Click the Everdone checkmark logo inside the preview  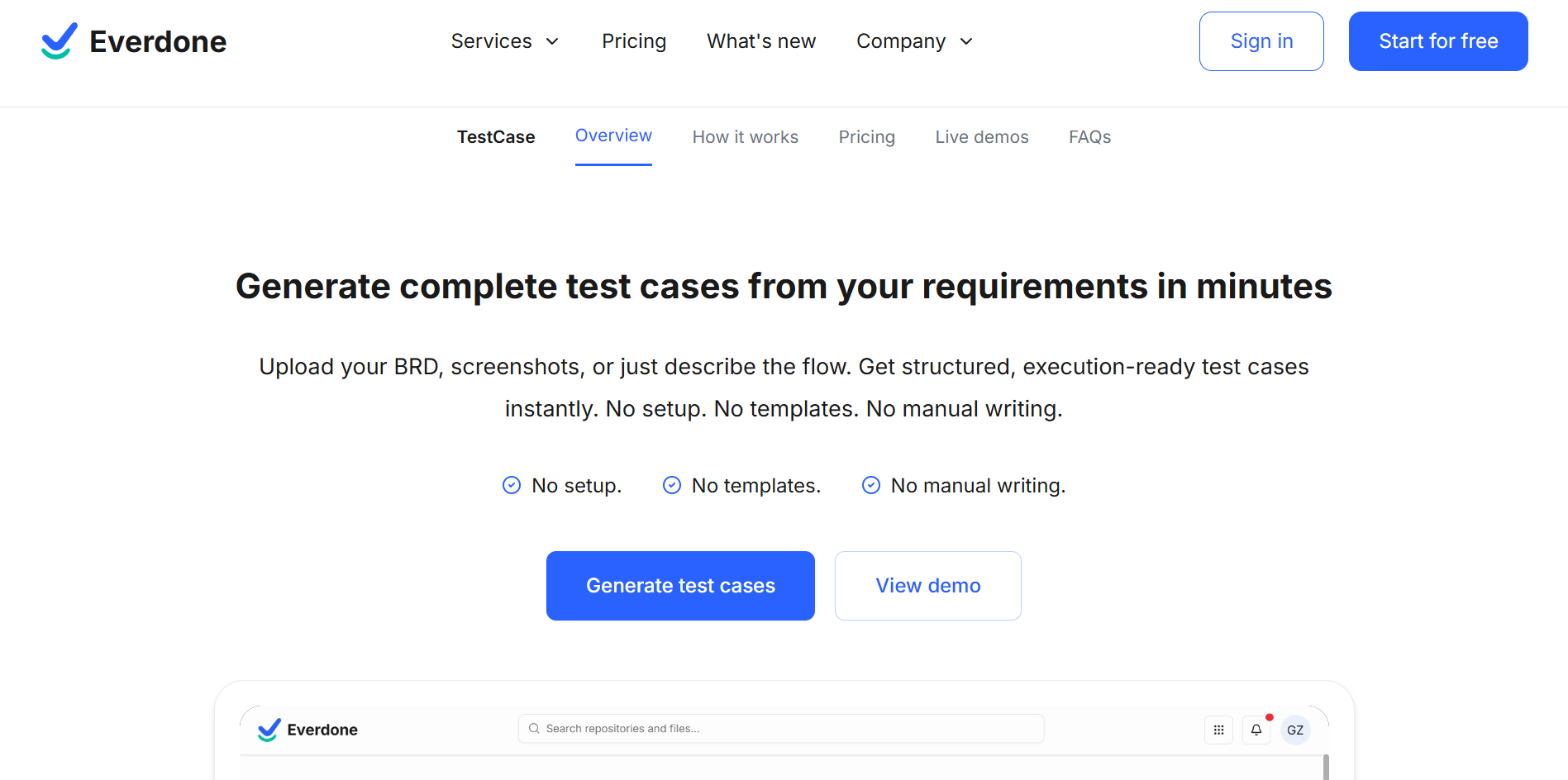268,729
